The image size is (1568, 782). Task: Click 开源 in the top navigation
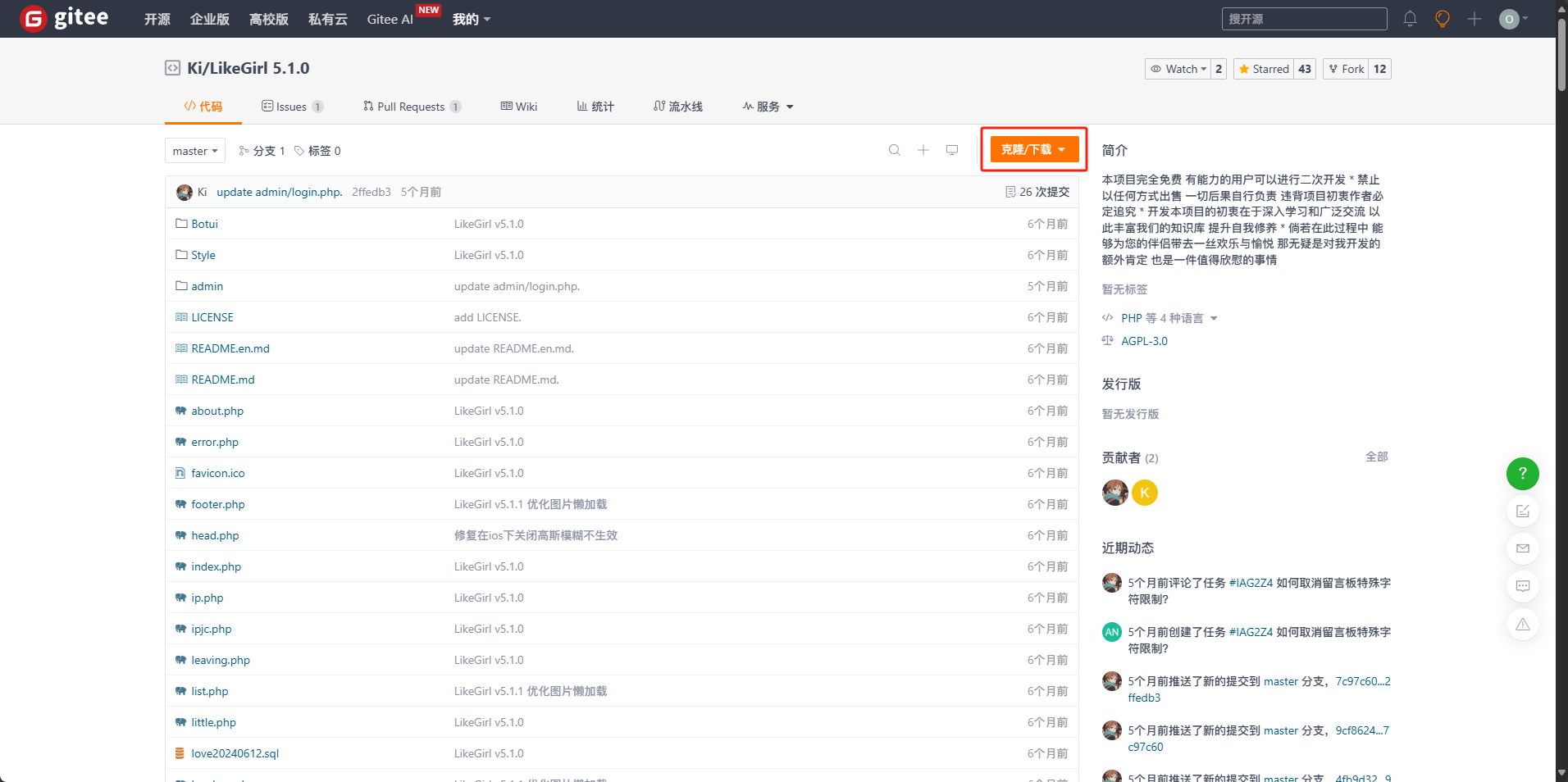pos(157,19)
